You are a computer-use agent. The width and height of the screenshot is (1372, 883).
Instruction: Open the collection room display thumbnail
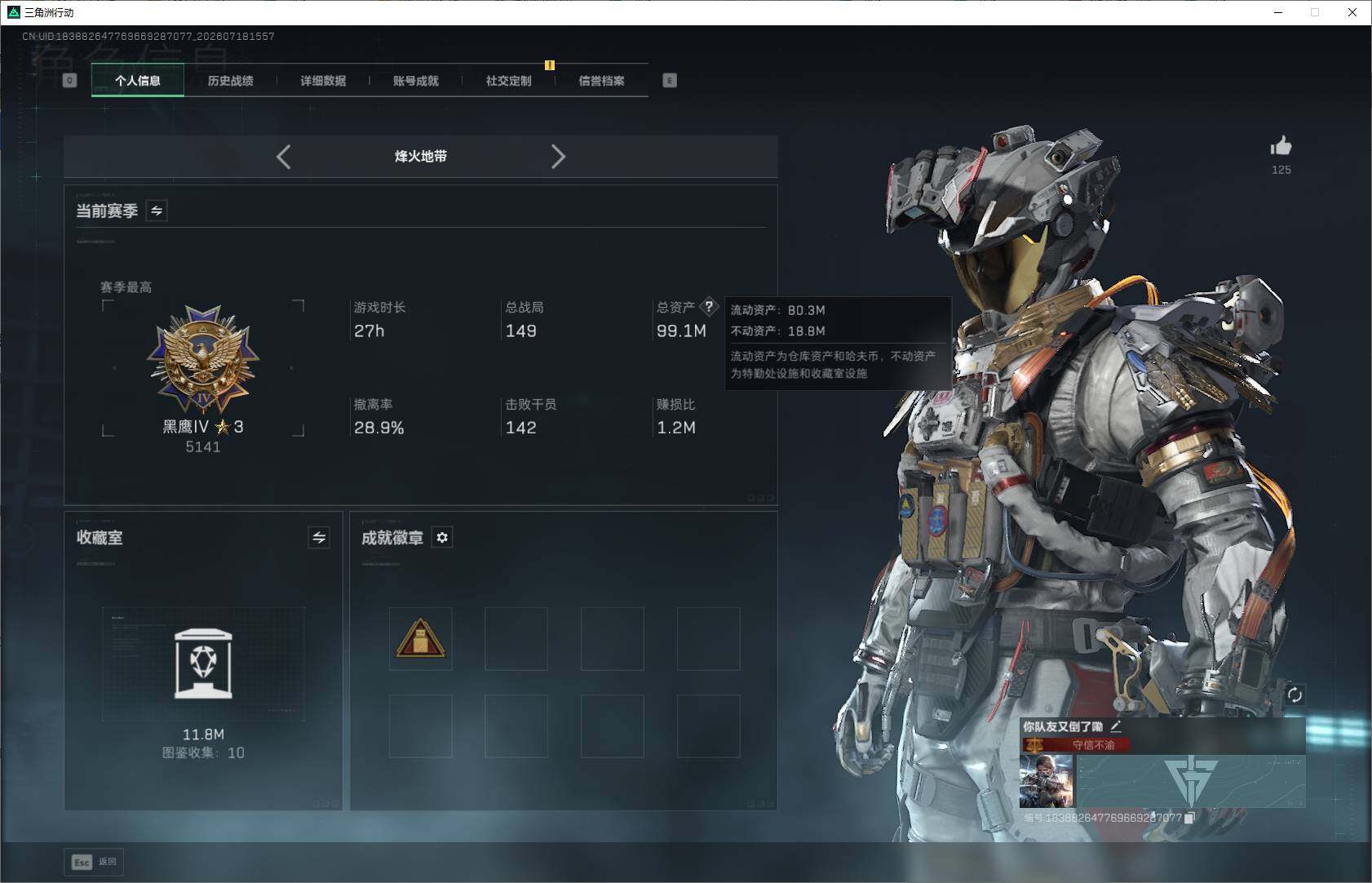tap(203, 664)
